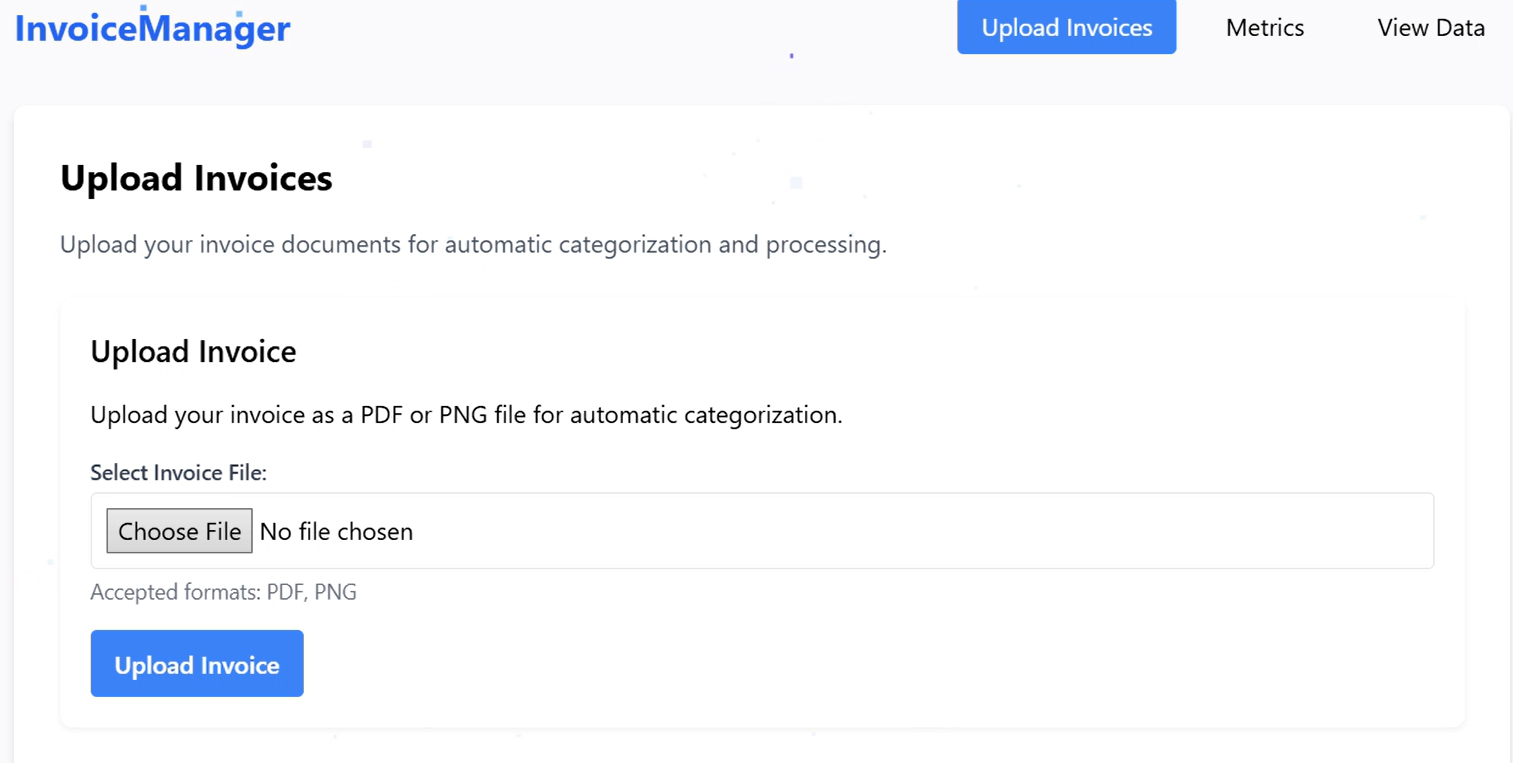The image size is (1513, 763).
Task: Click the "PDF or PNG file" instruction sentence
Action: (x=466, y=415)
